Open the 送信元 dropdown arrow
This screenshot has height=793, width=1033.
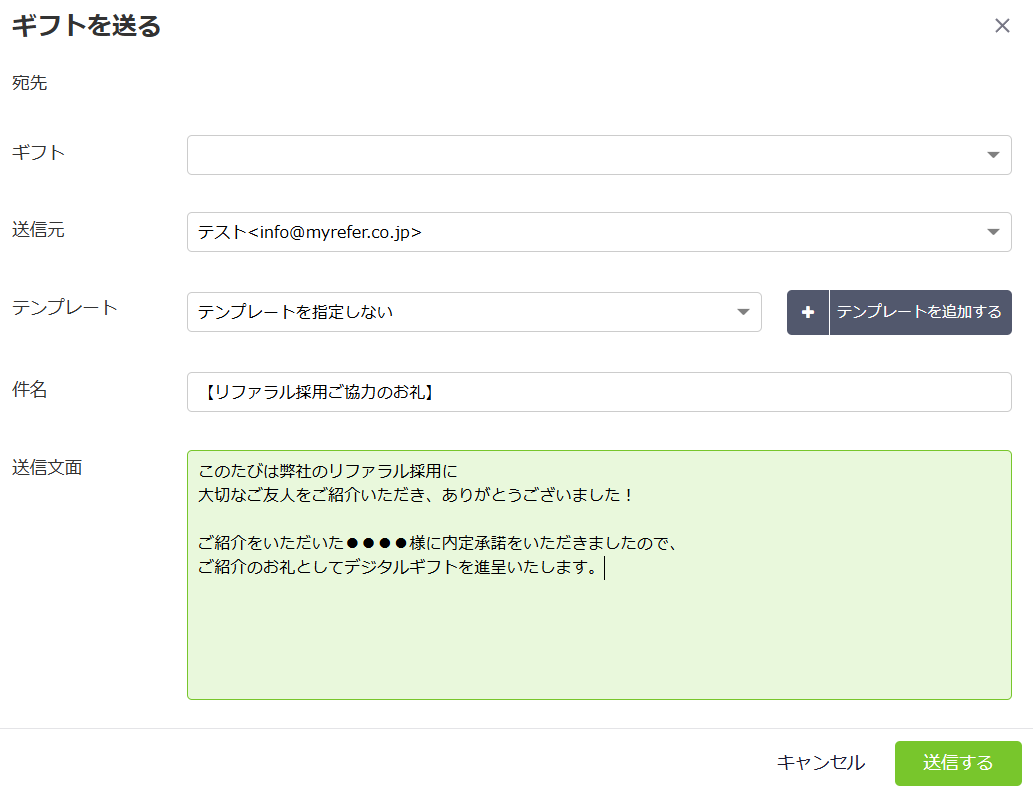click(992, 232)
